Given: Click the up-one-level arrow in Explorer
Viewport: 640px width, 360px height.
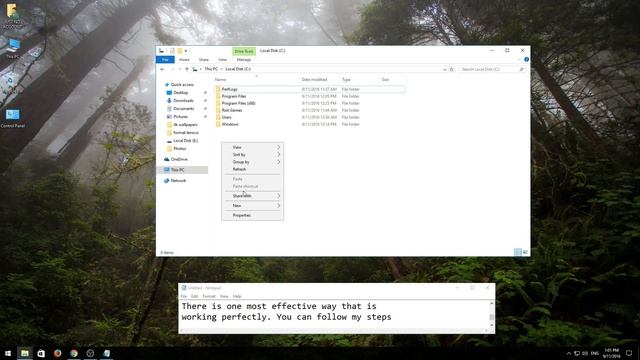Looking at the screenshot, I should pos(187,69).
